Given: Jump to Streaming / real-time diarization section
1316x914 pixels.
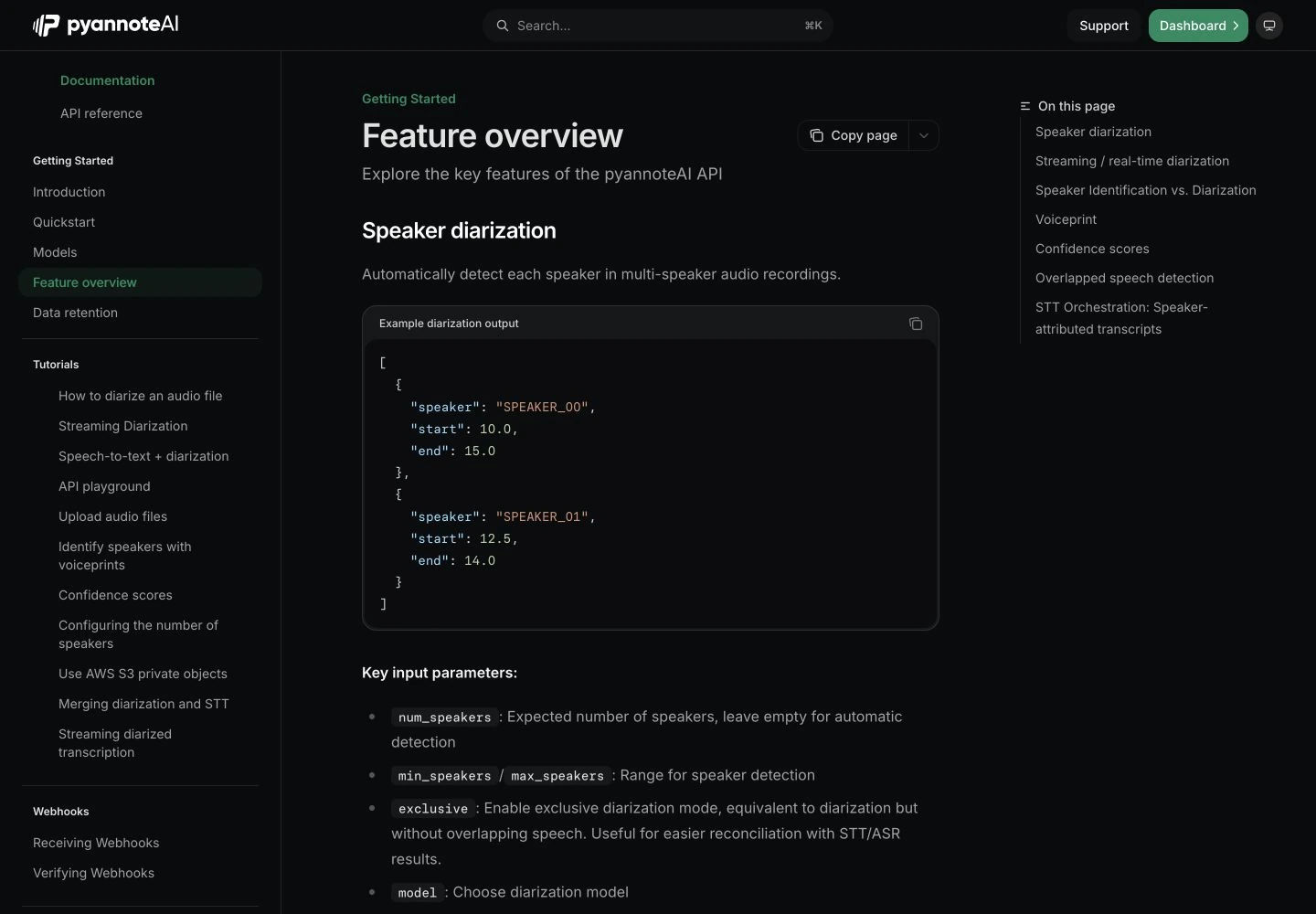Looking at the screenshot, I should point(1132,161).
